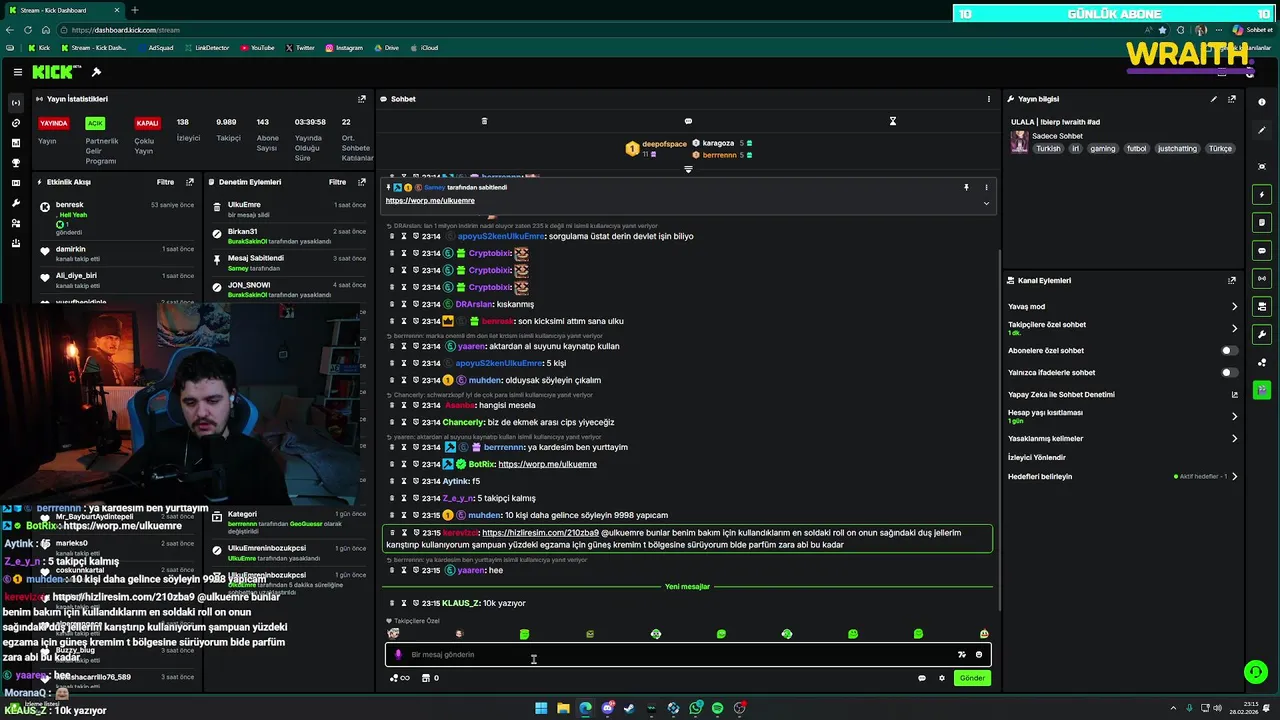Toggle moderation log widget in right sidebar
Viewport: 1280px width, 720px height.
click(1262, 222)
